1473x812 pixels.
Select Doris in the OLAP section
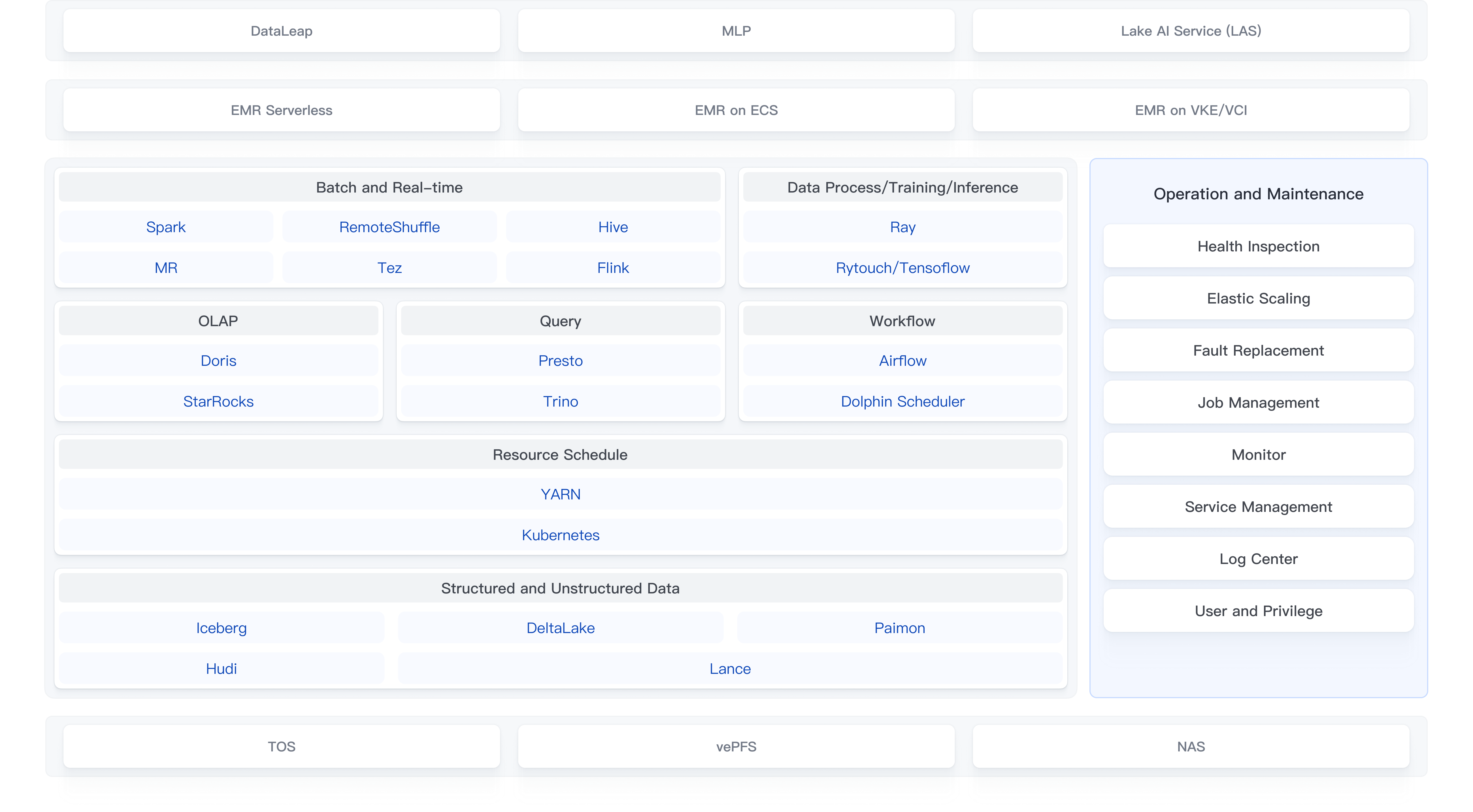(218, 360)
